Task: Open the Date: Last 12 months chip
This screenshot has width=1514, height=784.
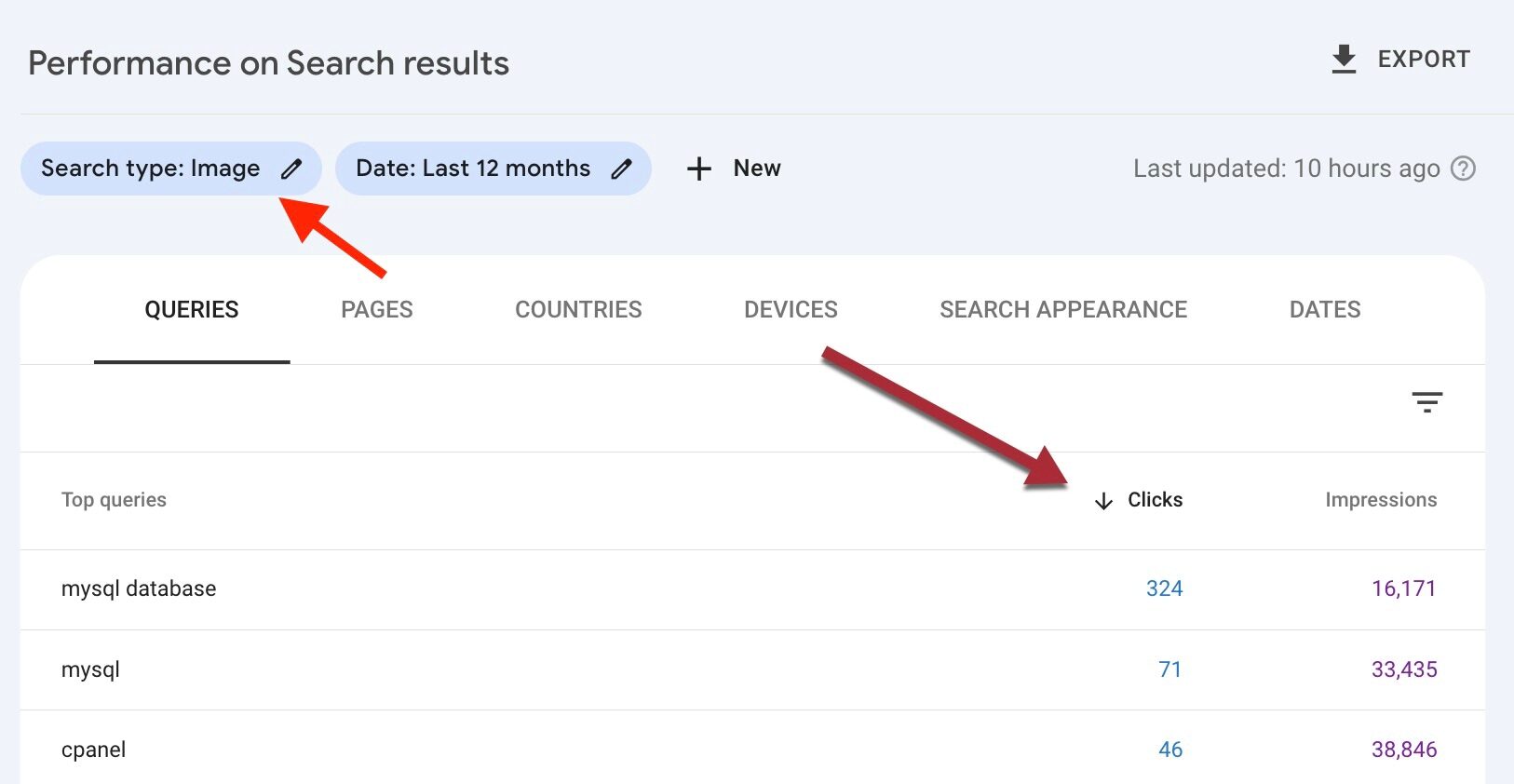Action: [x=473, y=169]
